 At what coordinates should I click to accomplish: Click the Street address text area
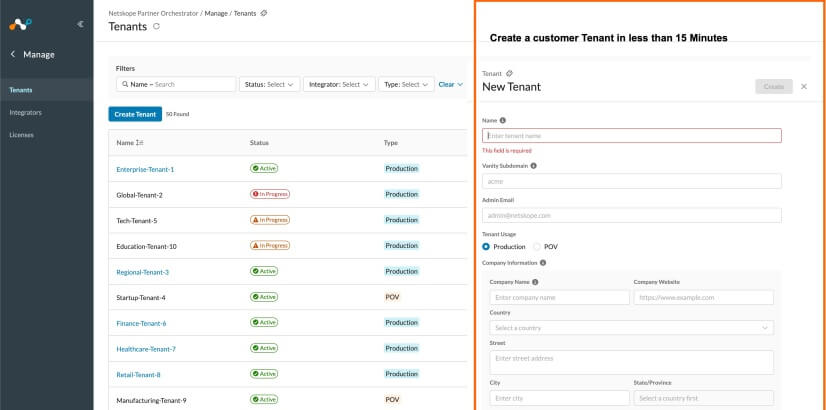(x=632, y=363)
